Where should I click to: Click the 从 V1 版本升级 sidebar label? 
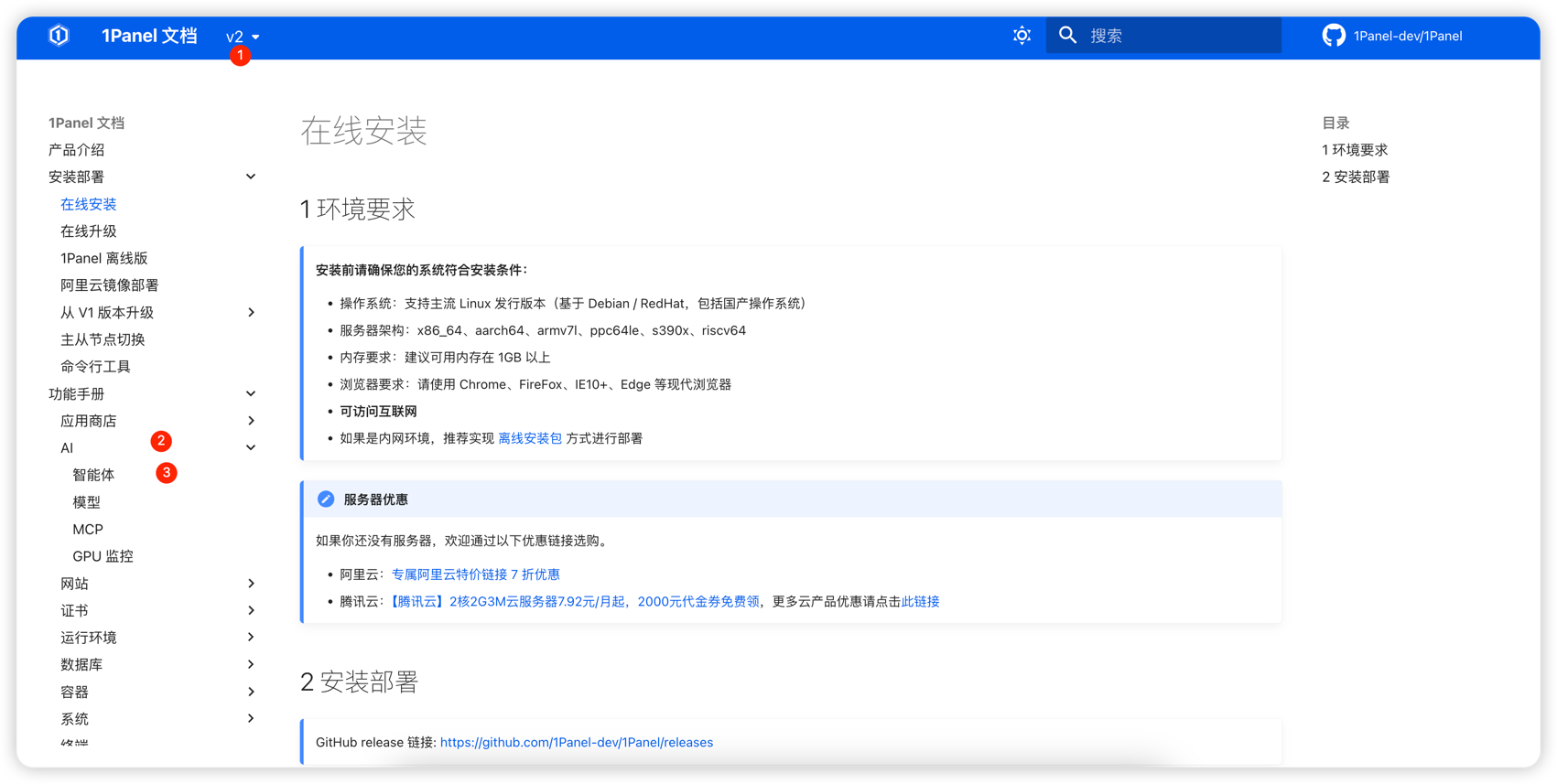point(107,313)
